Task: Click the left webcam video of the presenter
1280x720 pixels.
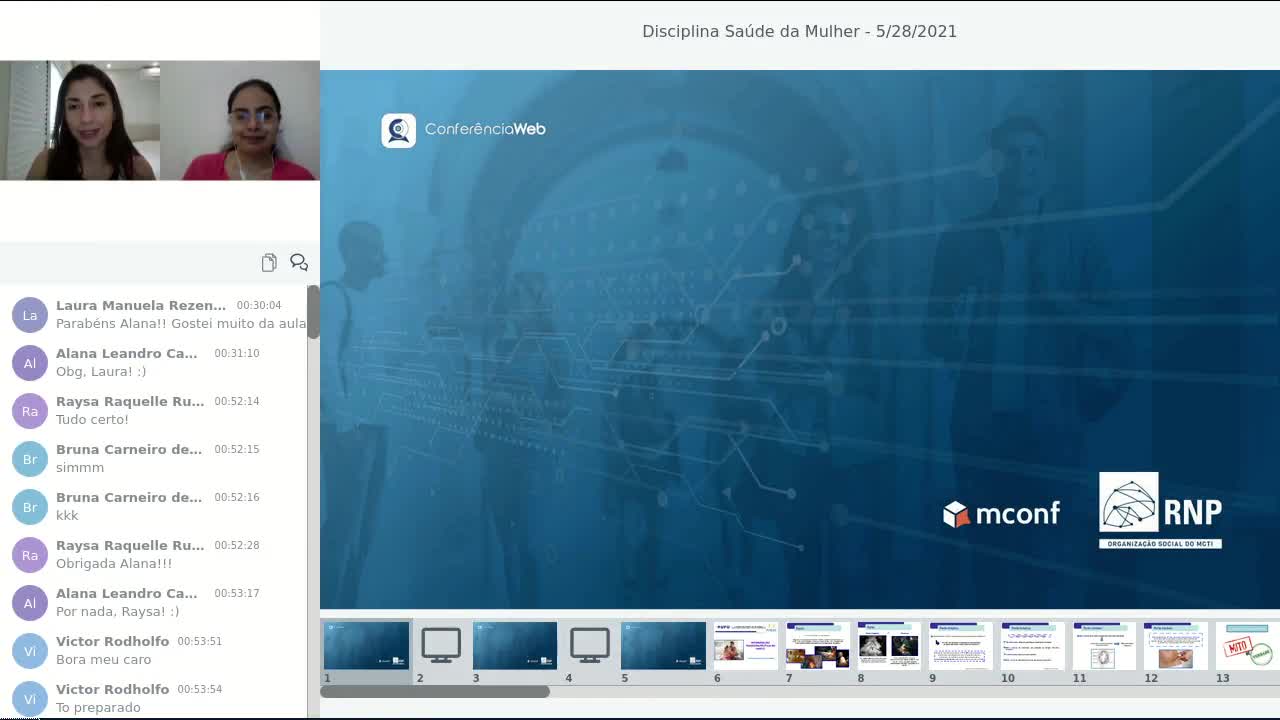Action: coord(80,120)
